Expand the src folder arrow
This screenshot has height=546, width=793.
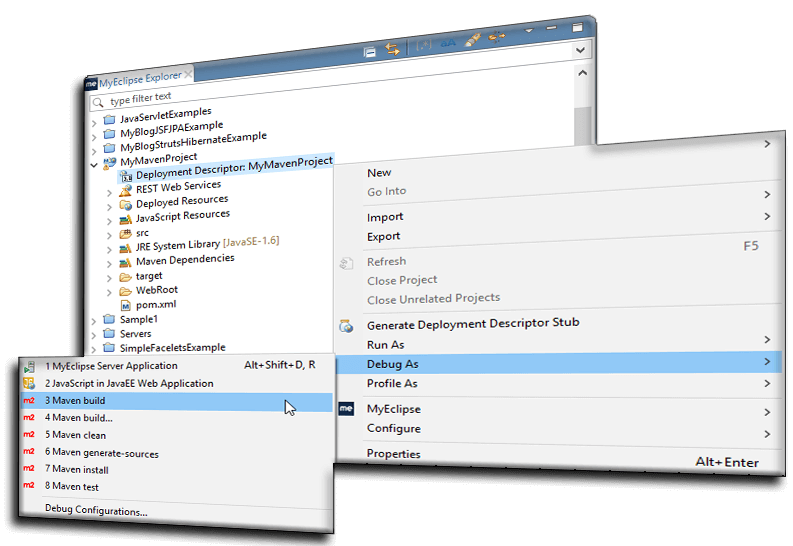coord(109,235)
